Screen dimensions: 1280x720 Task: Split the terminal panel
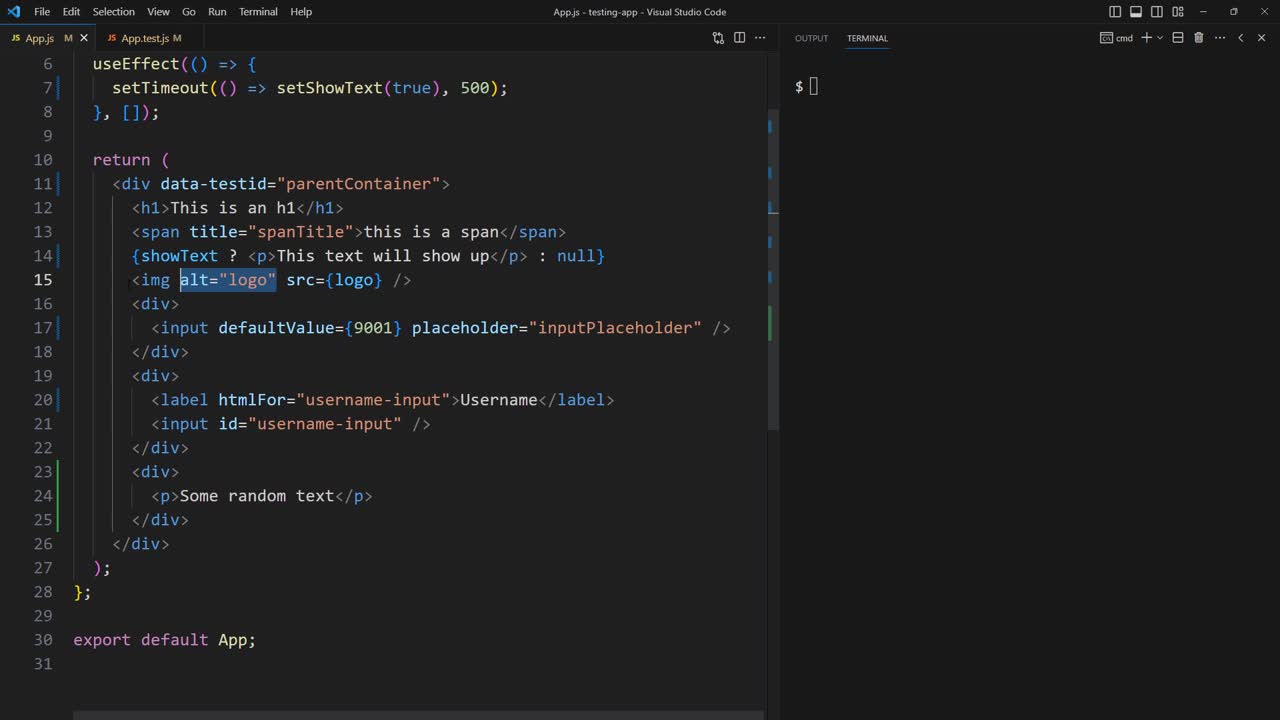pyautogui.click(x=1178, y=38)
